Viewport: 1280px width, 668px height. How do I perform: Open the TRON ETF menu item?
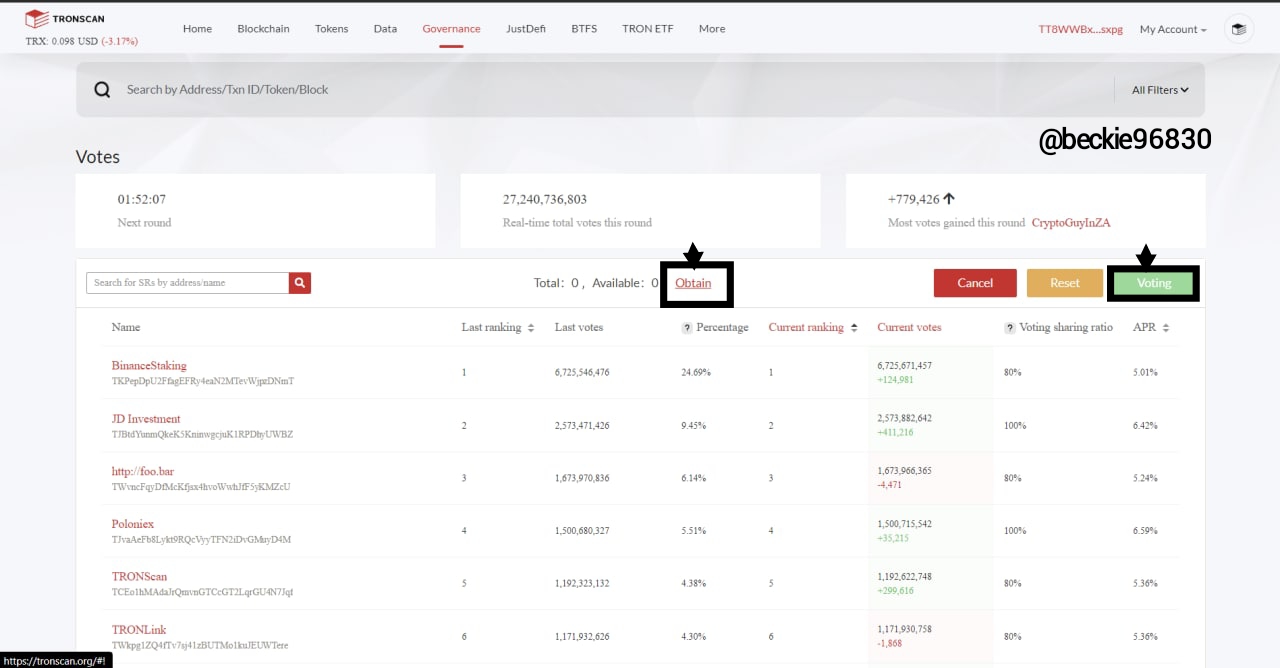(647, 29)
